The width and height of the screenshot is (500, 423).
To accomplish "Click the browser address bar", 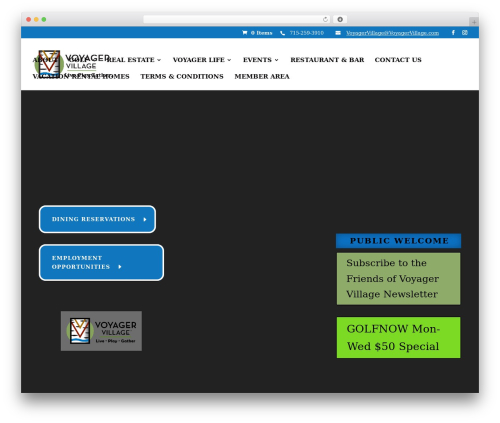I will click(x=237, y=20).
